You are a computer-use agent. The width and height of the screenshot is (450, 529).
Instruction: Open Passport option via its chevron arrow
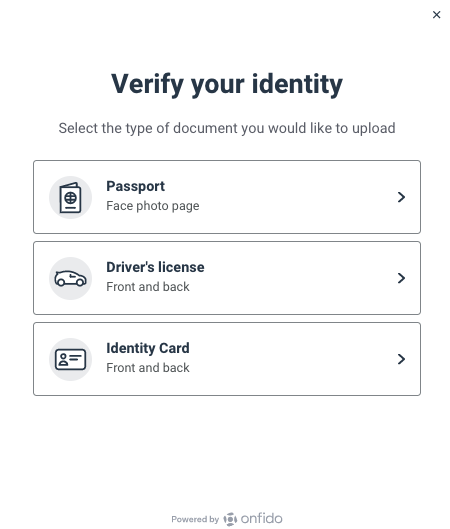click(401, 197)
